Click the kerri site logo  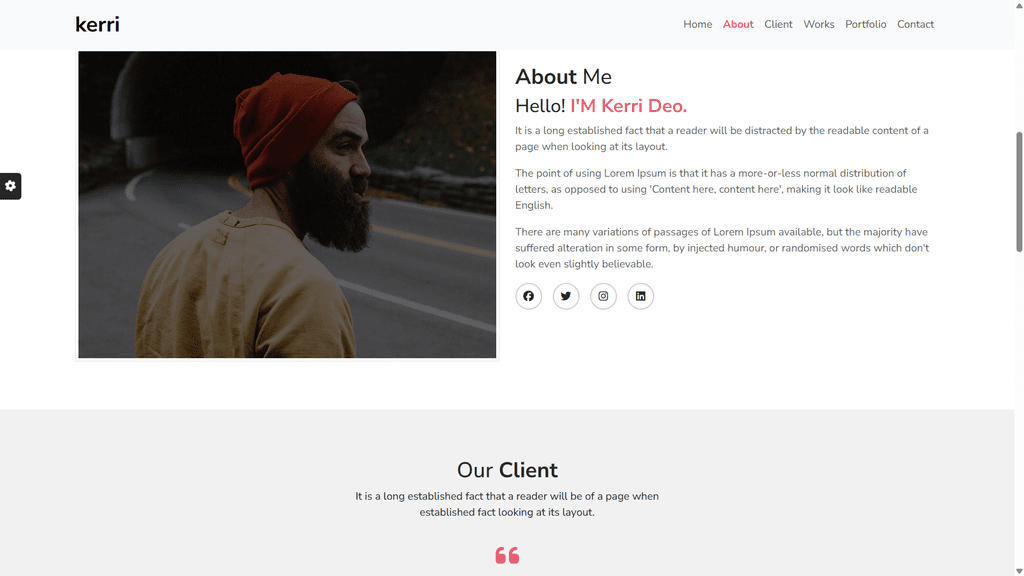click(97, 25)
